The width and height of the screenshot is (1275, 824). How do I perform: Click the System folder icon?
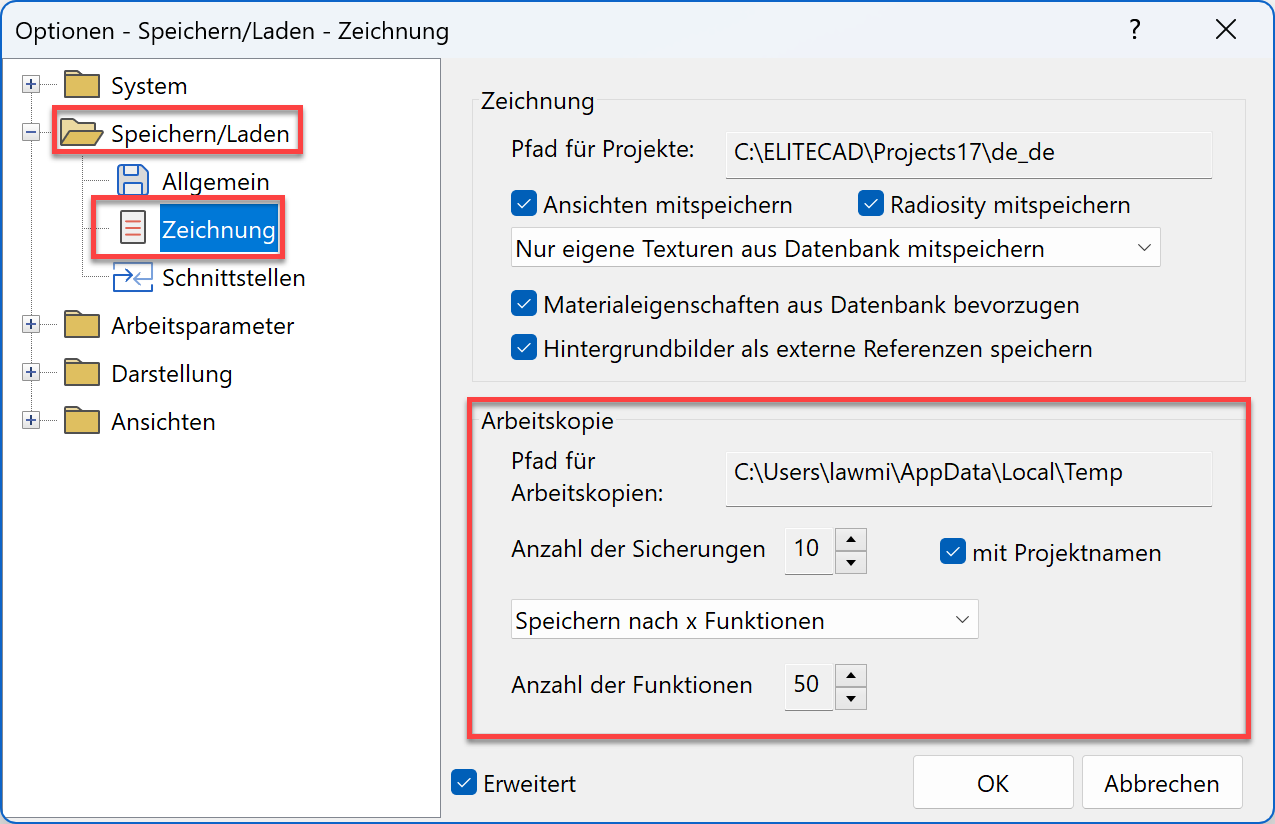click(82, 86)
